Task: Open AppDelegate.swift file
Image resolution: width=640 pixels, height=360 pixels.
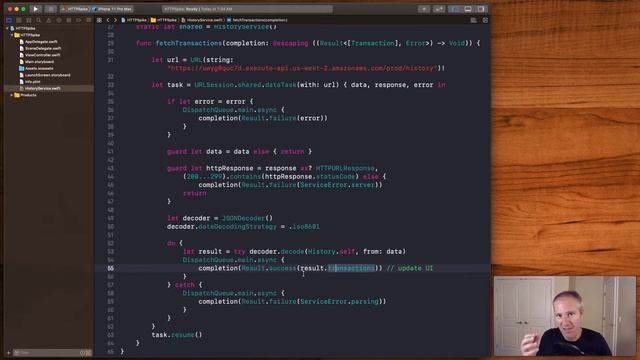Action: [41, 42]
